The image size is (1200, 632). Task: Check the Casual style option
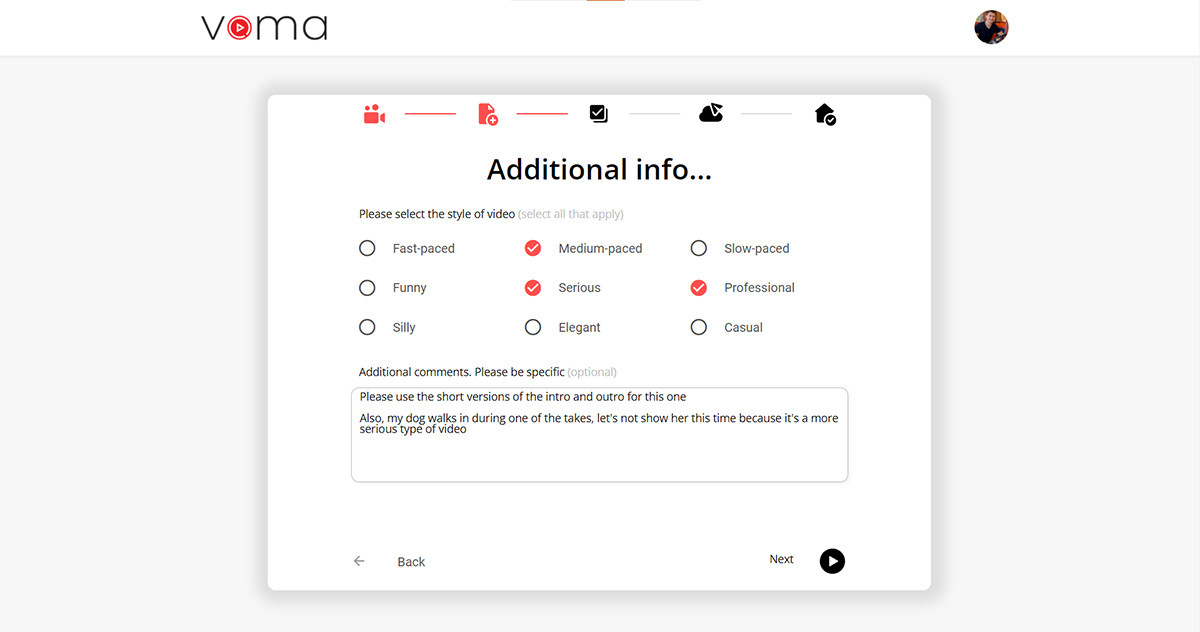tap(699, 327)
